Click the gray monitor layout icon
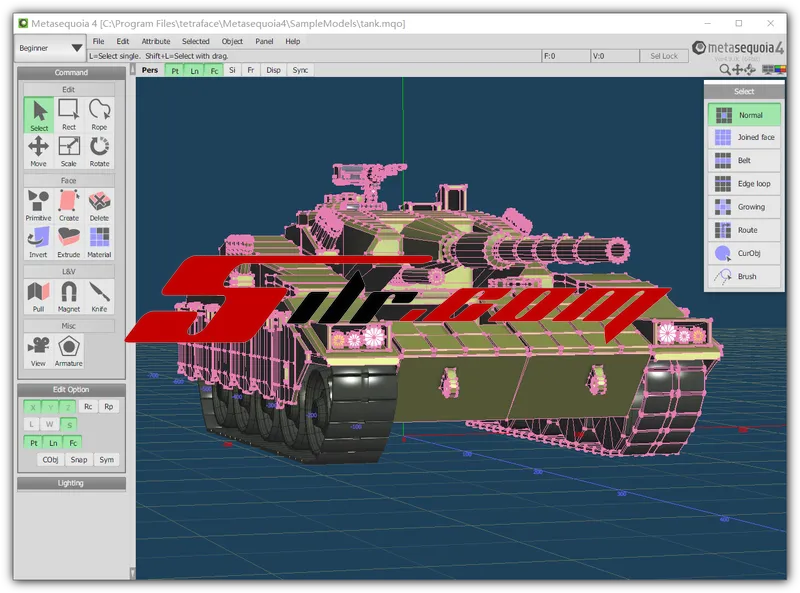The width and height of the screenshot is (800, 593). tap(767, 70)
